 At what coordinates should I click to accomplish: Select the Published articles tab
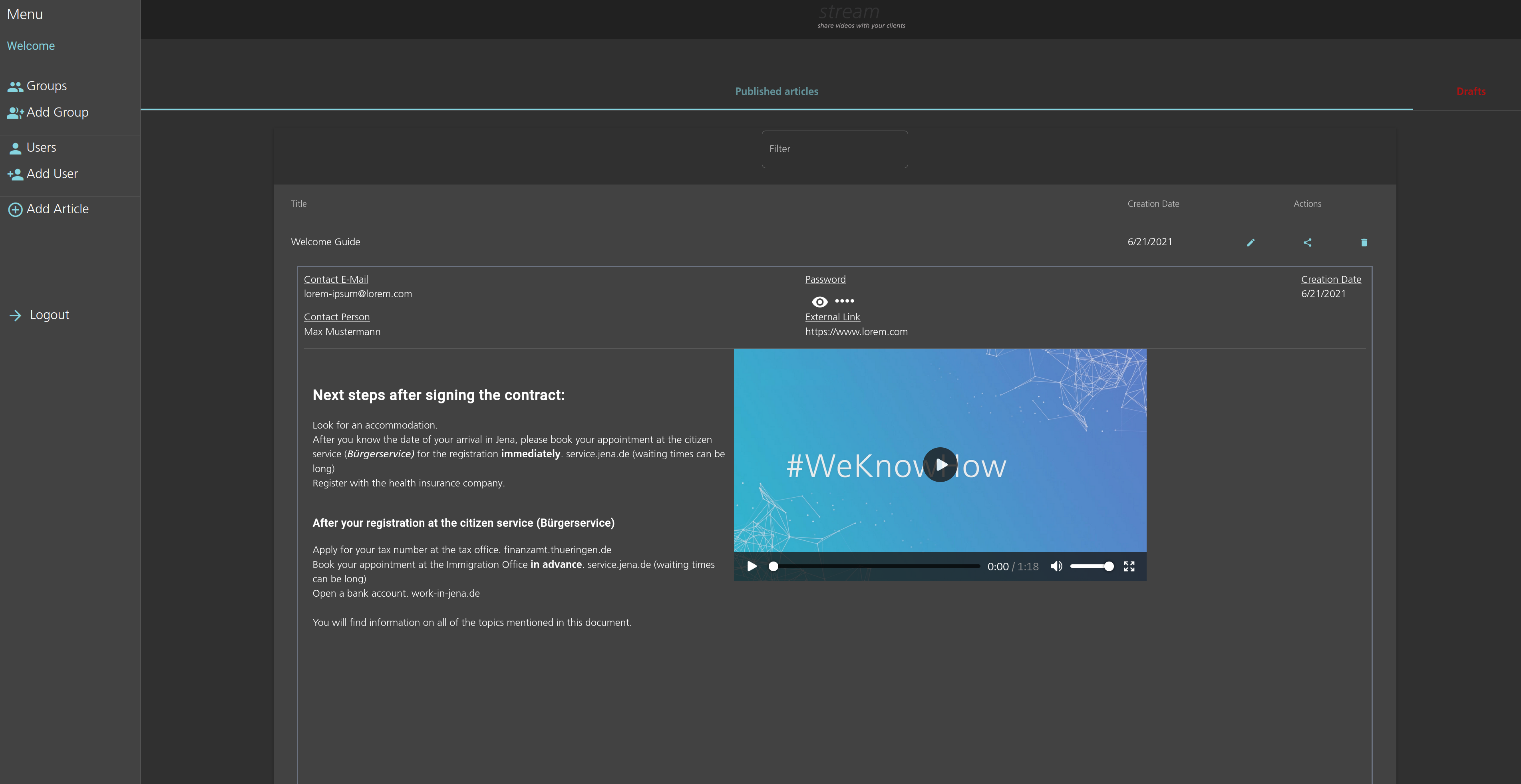coord(776,91)
